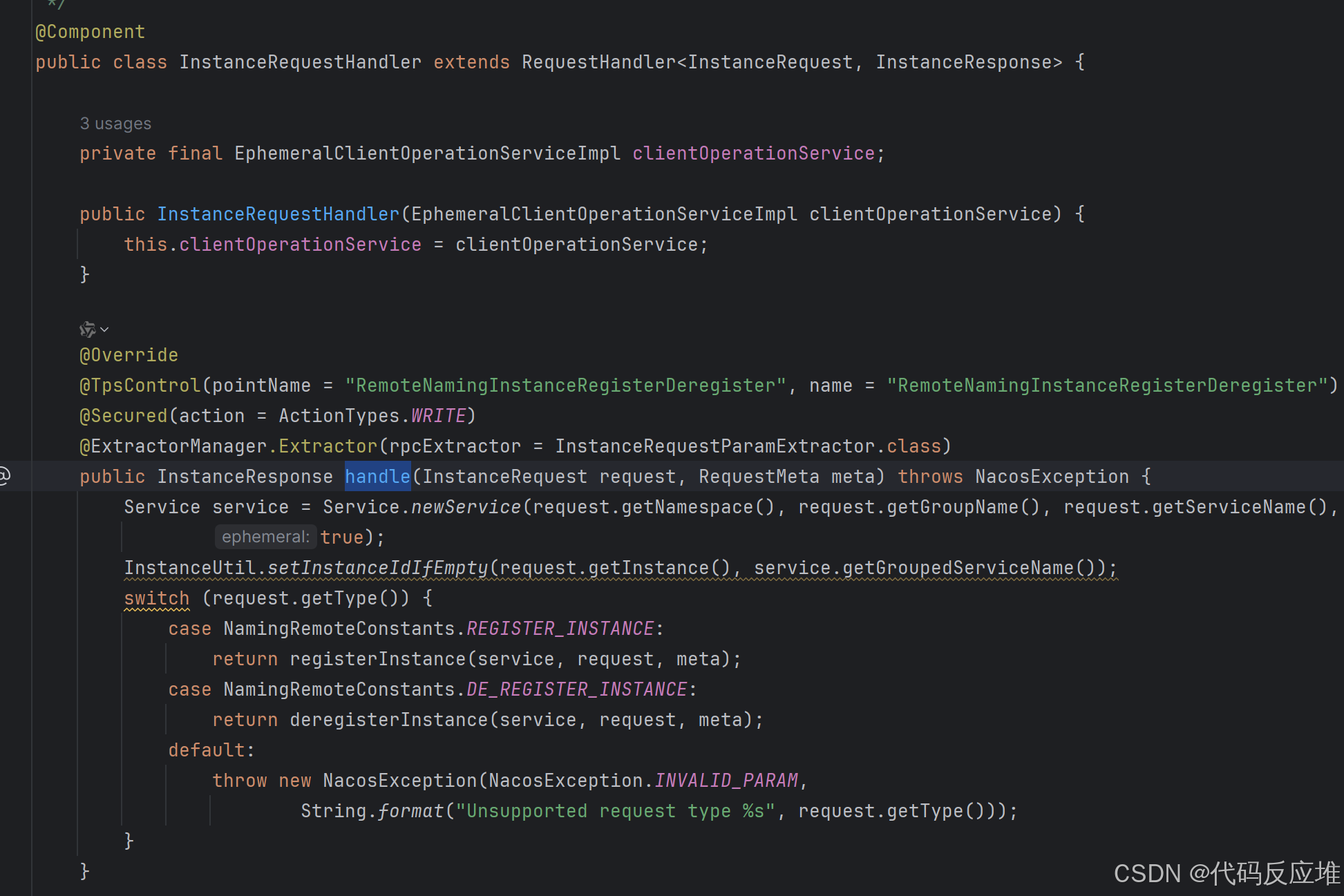Expand the chevron next to the AI assistant icon
Image resolution: width=1344 pixels, height=896 pixels.
(x=104, y=330)
